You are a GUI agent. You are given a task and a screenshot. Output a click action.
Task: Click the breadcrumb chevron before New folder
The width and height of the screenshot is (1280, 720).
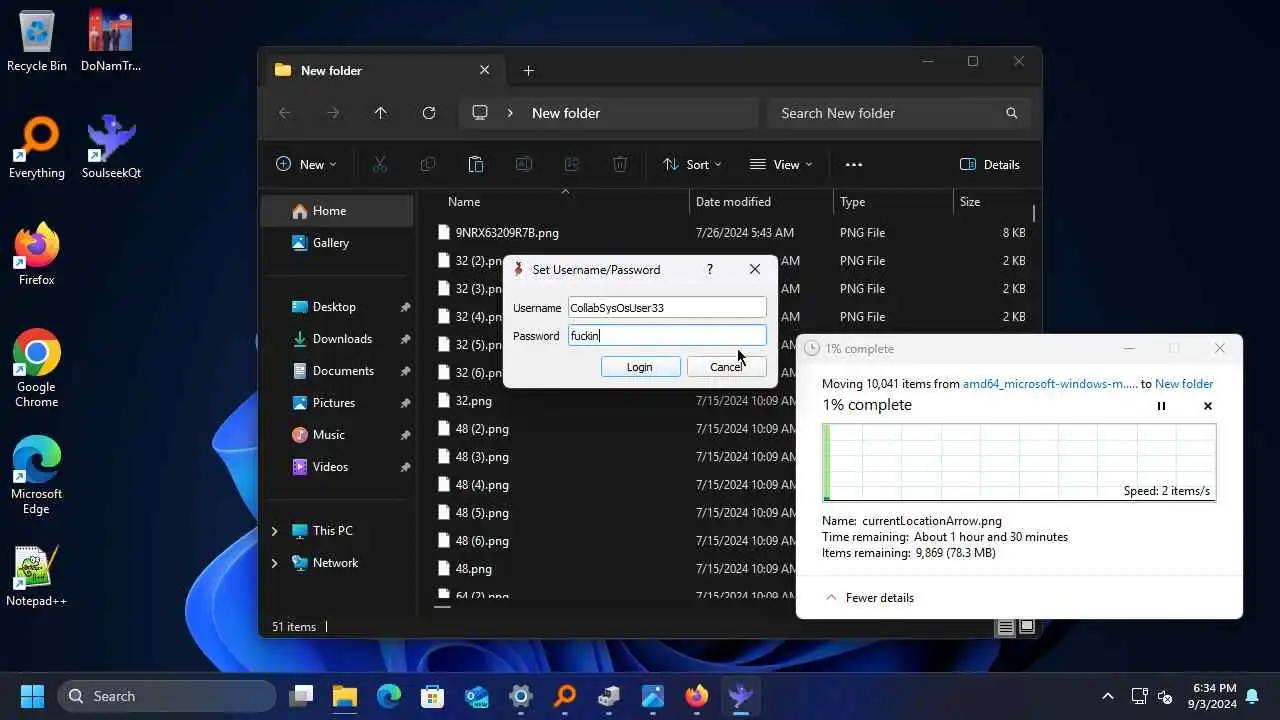510,113
